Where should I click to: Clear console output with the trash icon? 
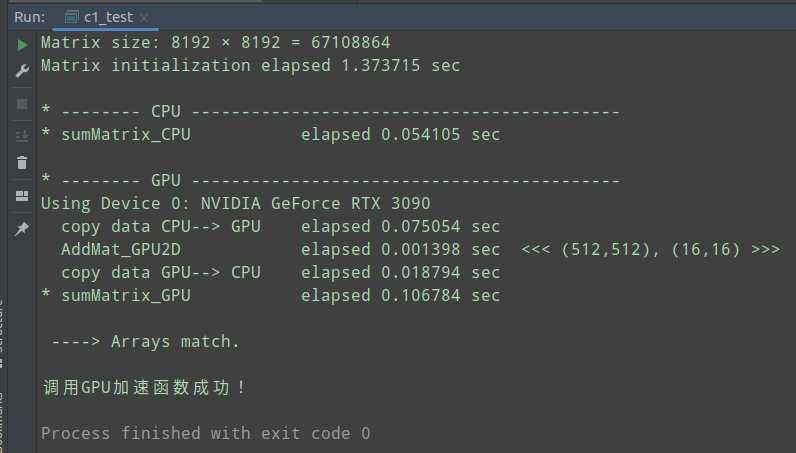click(x=22, y=162)
